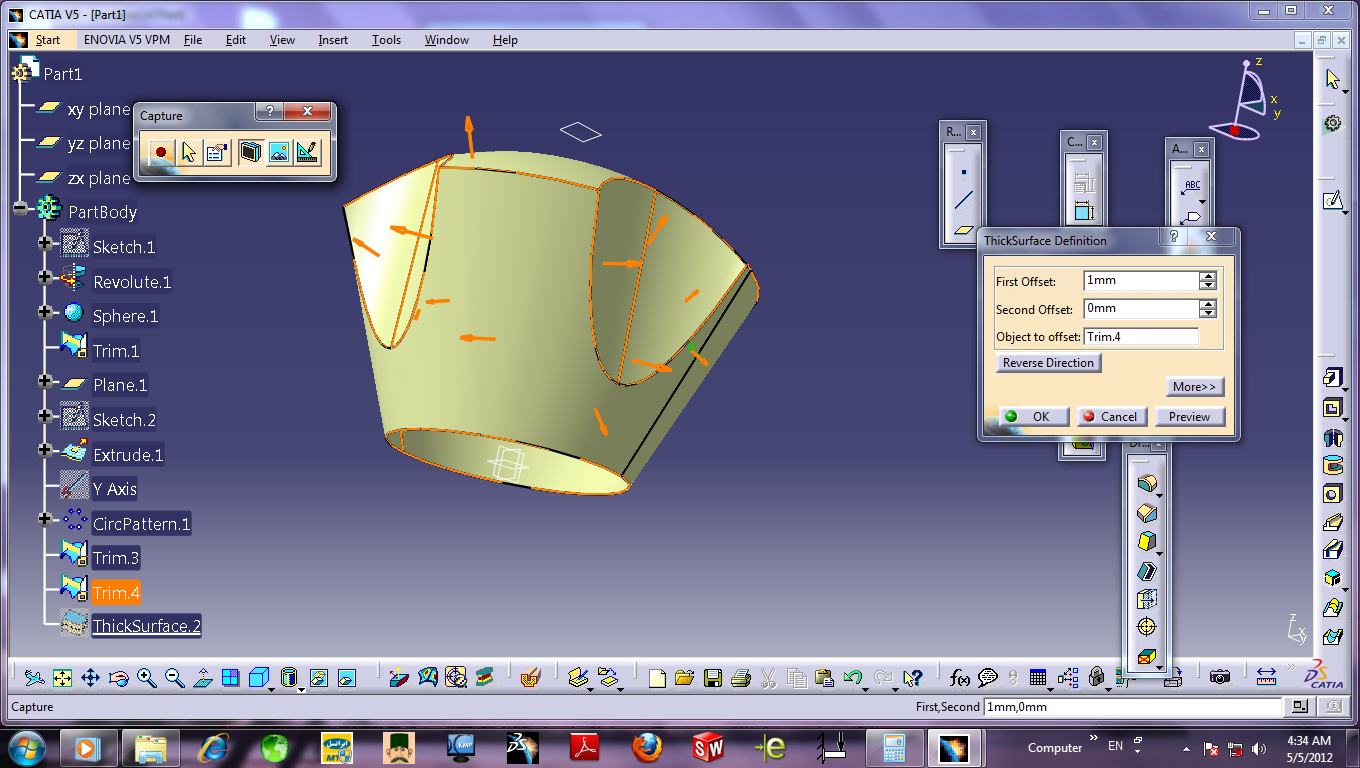
Task: Expand Plane.1 tree node
Action: click(44, 381)
